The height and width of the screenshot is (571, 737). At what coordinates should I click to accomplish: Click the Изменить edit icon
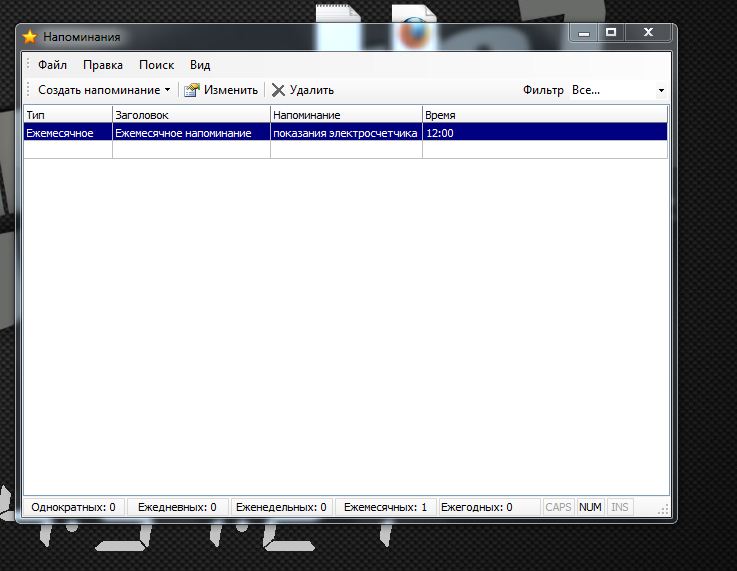coord(191,90)
